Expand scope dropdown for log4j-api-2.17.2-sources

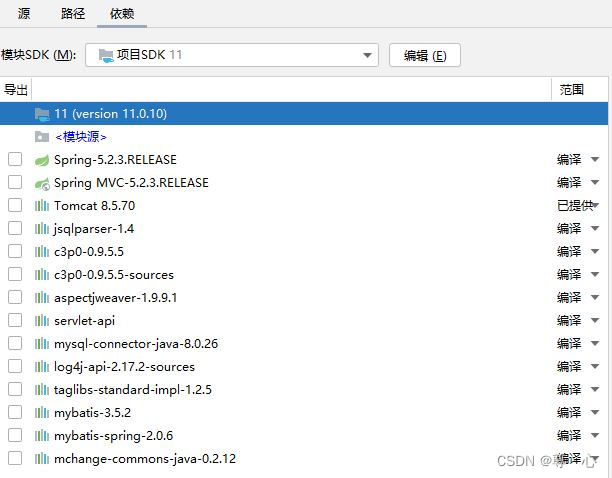click(x=595, y=367)
